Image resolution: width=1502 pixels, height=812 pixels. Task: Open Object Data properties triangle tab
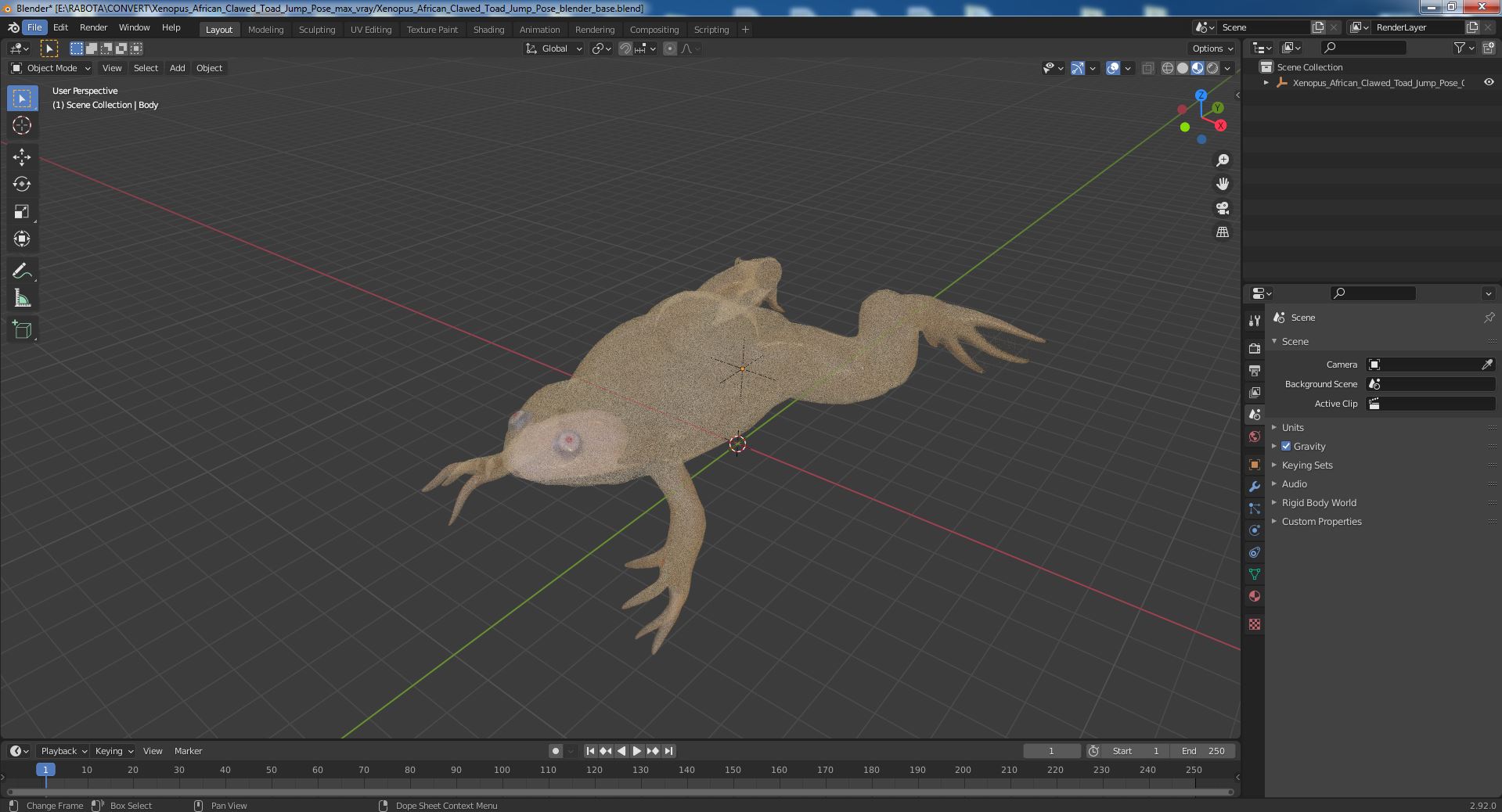click(x=1255, y=574)
